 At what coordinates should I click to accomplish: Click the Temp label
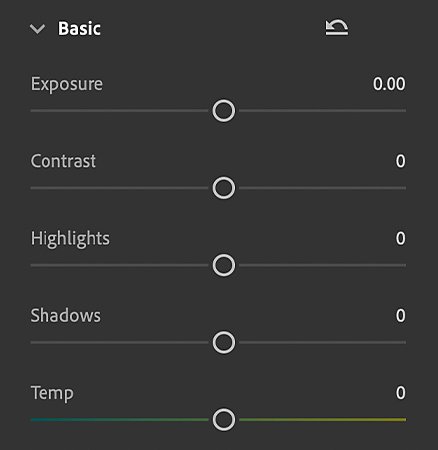(x=52, y=394)
